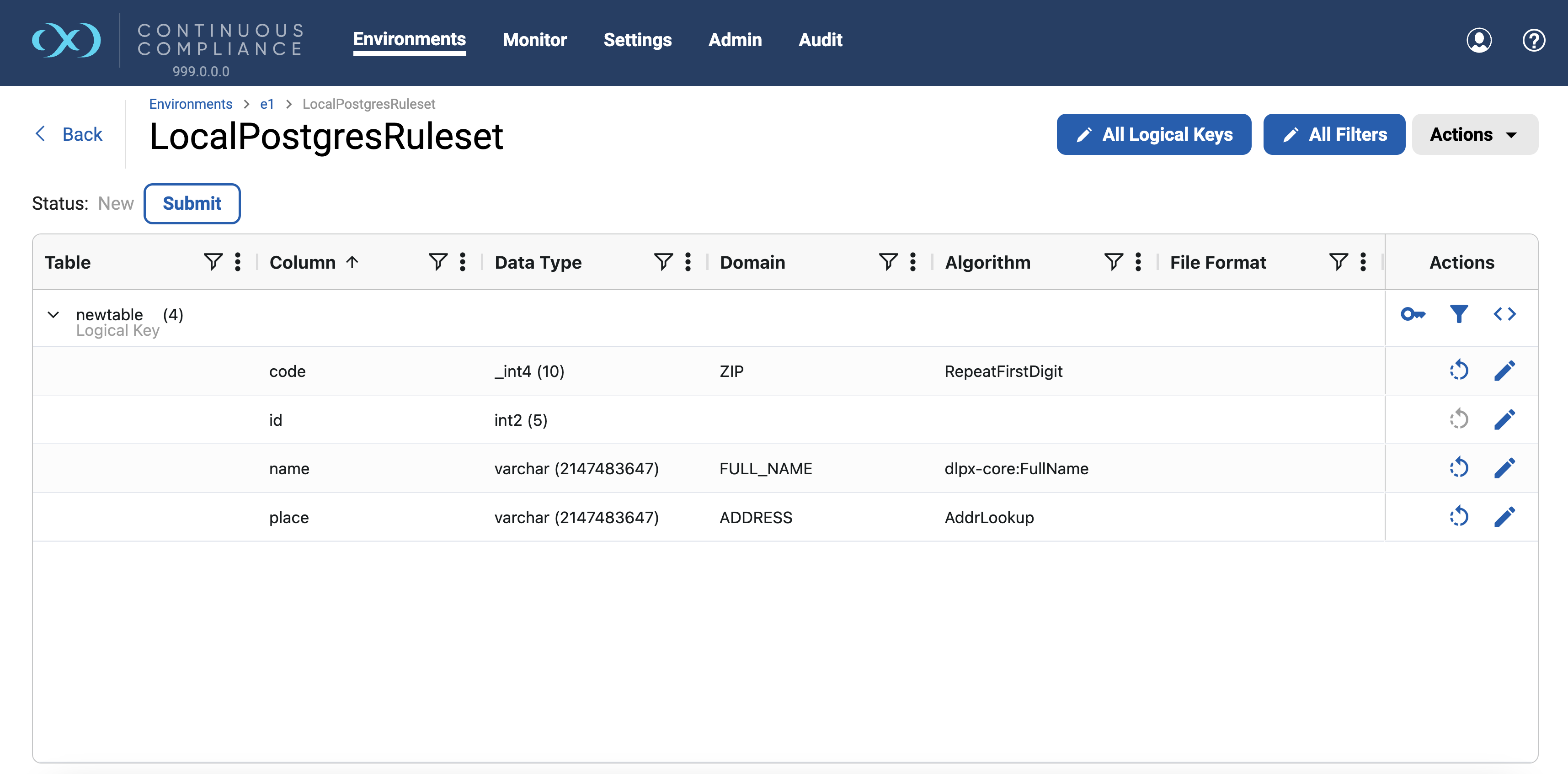The height and width of the screenshot is (774, 1568).
Task: Edit the logical key for newtable
Action: point(1413,315)
